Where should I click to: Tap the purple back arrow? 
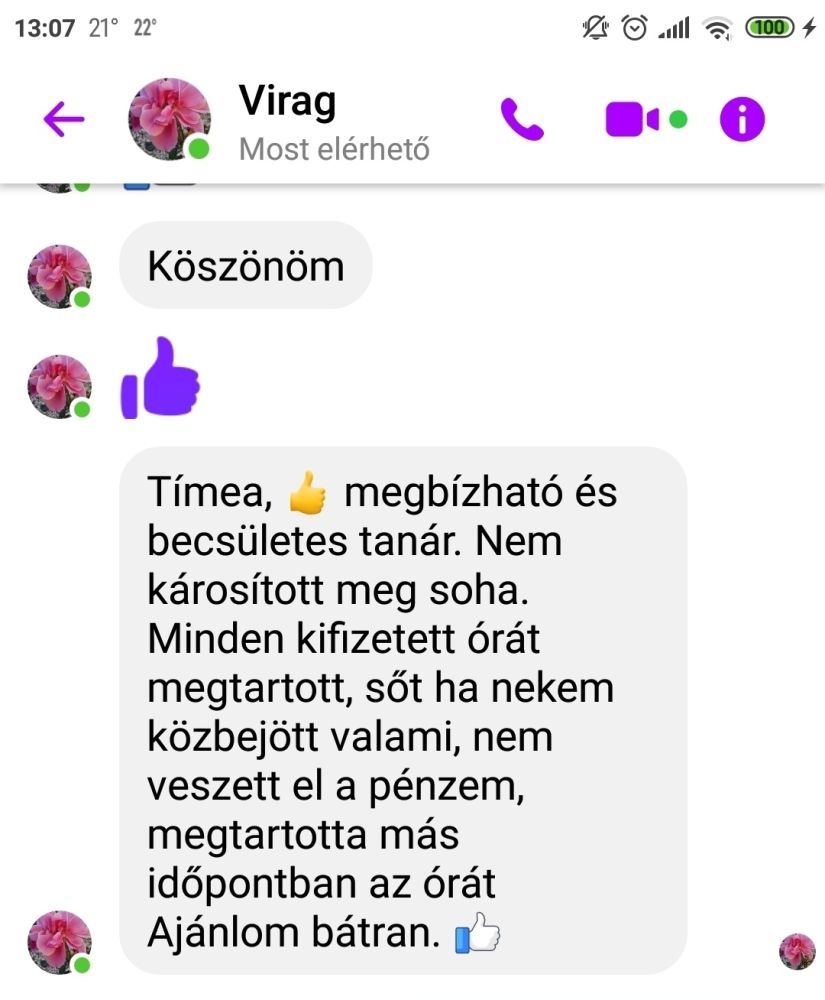click(x=64, y=119)
